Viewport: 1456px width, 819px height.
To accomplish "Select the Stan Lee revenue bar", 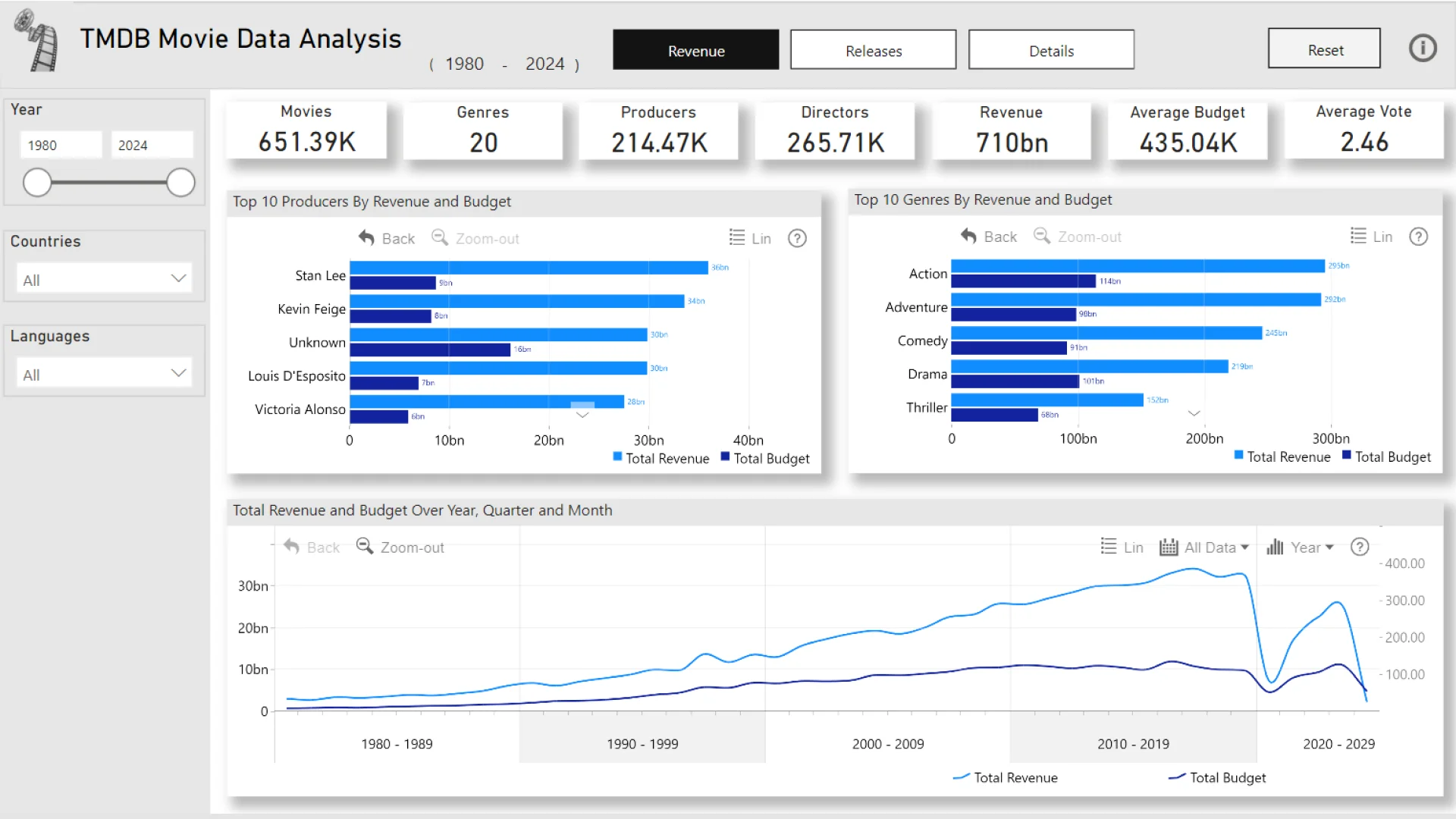I will (529, 268).
